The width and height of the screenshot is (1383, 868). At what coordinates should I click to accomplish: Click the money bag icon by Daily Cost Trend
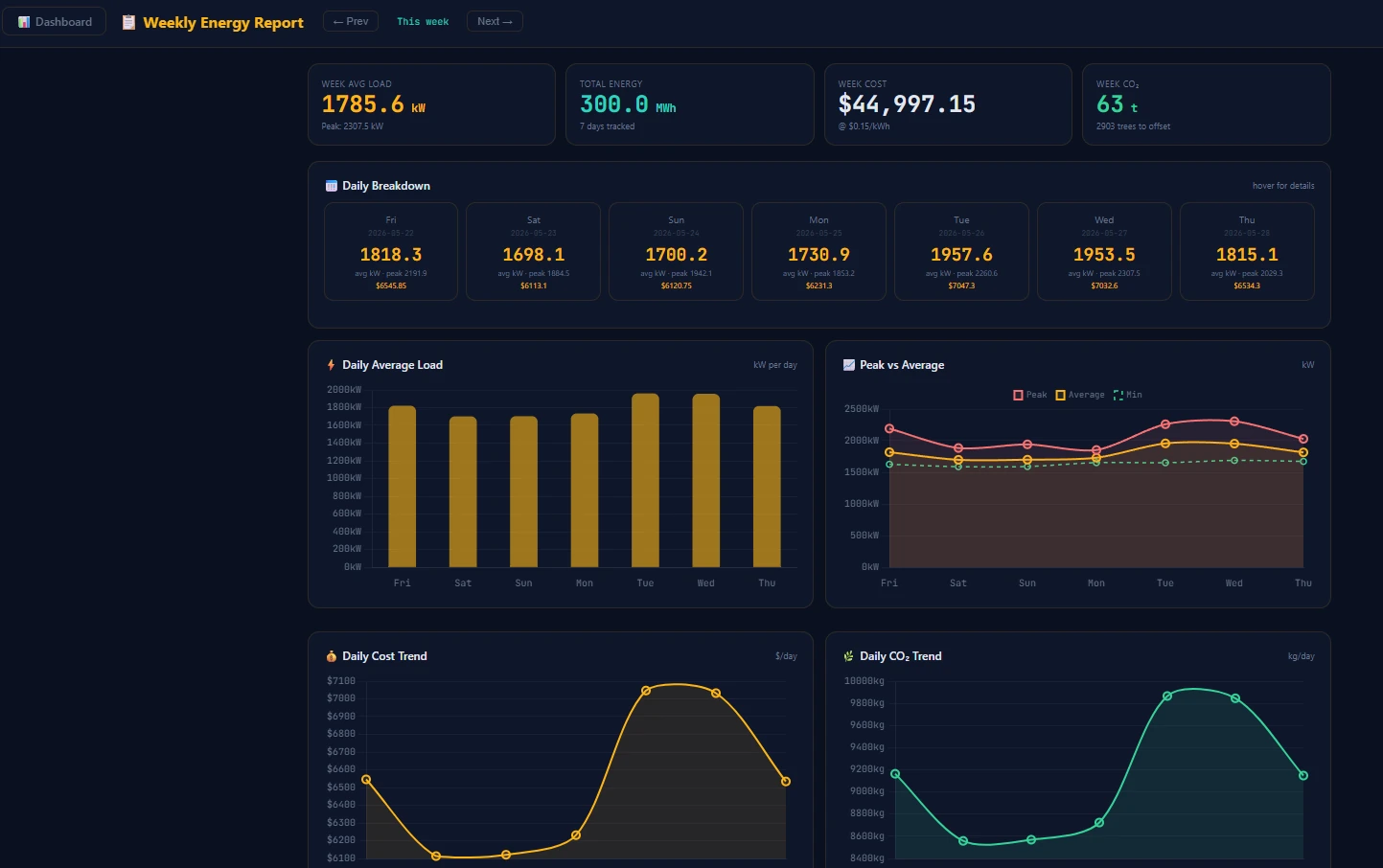[x=332, y=656]
